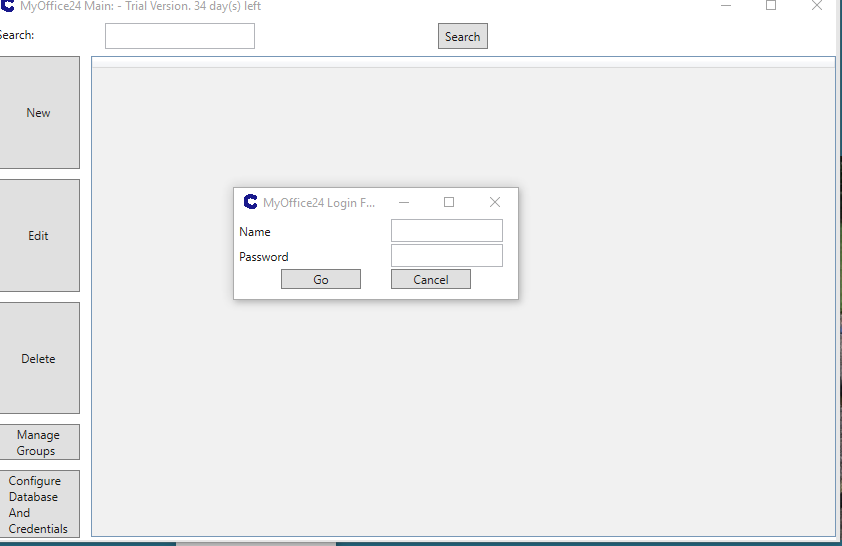Screen dimensions: 842x546
Task: Open Manage Groups
Action: tap(39, 442)
